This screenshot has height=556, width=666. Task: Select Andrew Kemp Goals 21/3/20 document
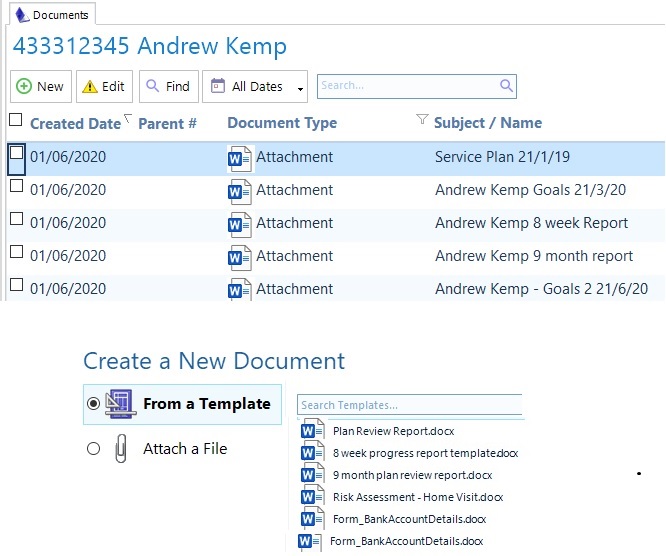pyautogui.click(x=531, y=190)
